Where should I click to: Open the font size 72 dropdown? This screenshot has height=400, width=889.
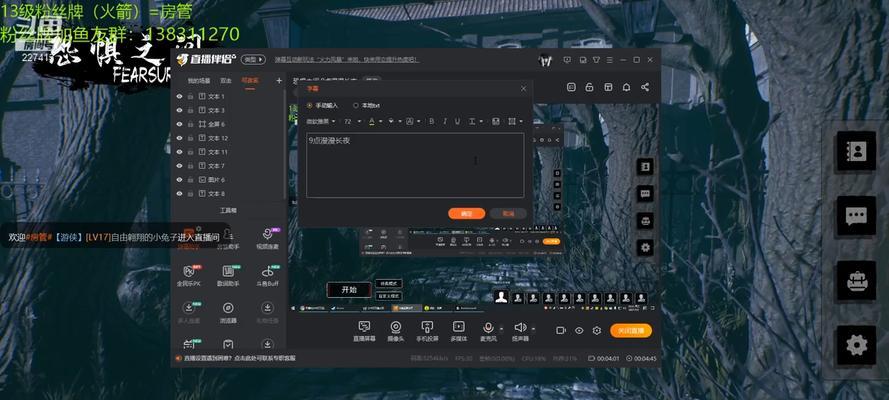353,121
